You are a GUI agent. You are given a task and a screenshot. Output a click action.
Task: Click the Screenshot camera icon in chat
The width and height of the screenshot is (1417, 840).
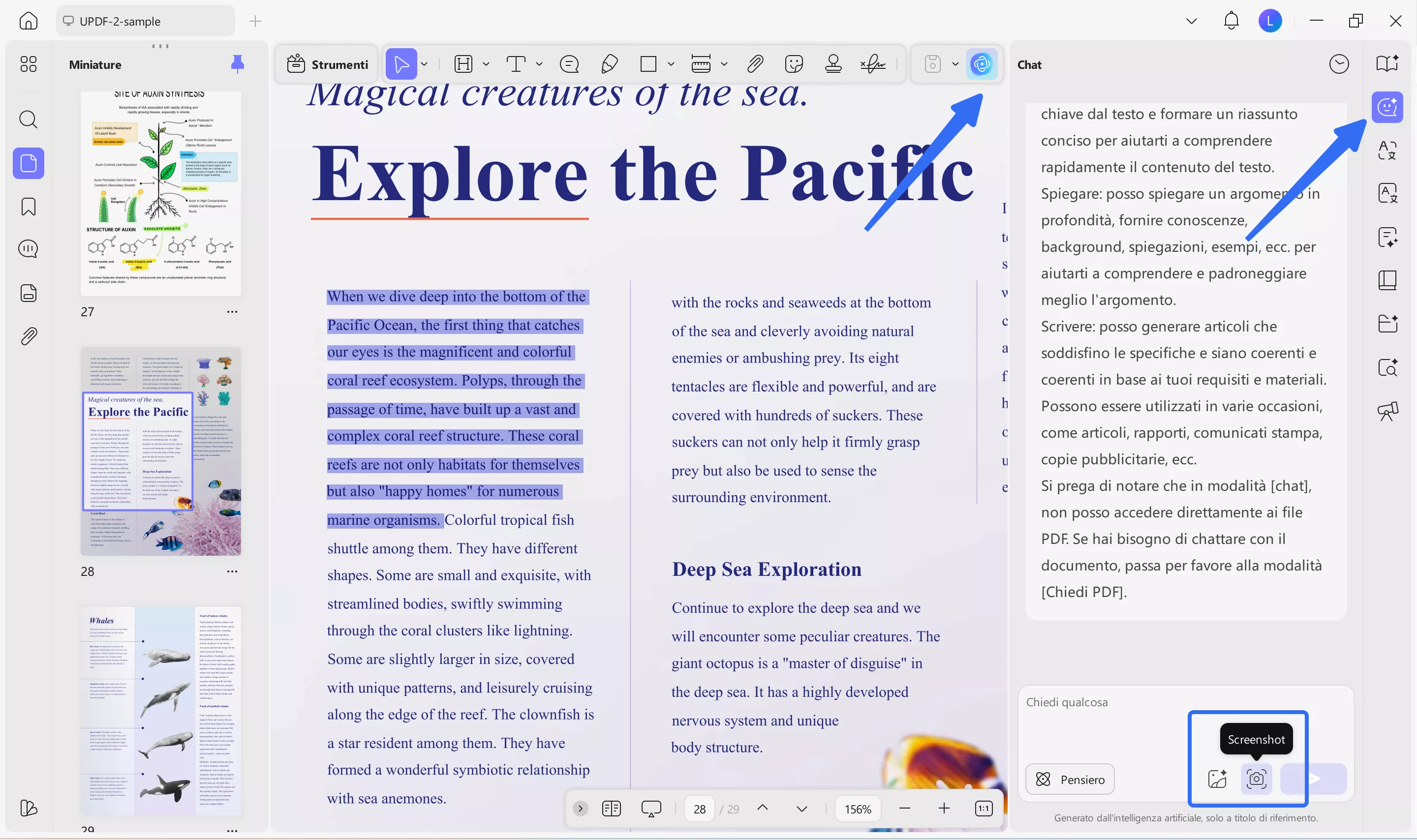tap(1256, 779)
